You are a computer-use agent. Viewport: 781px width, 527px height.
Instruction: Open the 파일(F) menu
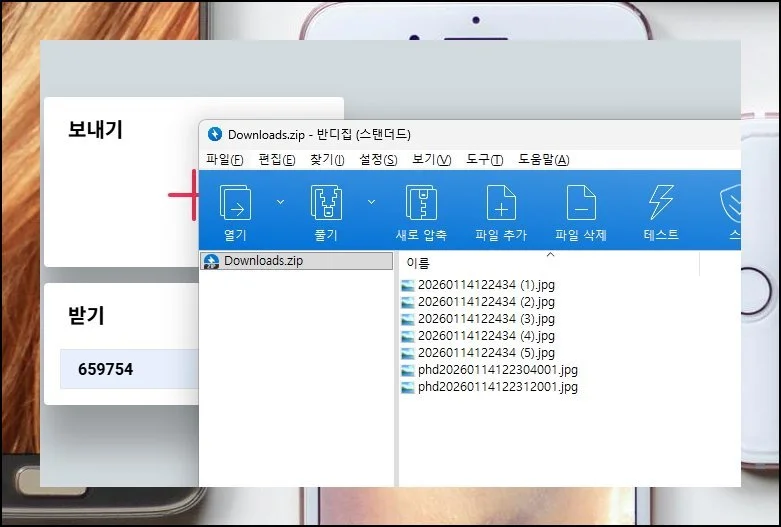click(x=224, y=160)
